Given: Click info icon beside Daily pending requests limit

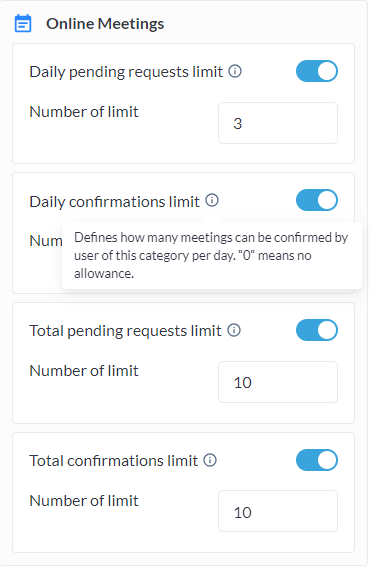Looking at the screenshot, I should tap(235, 71).
